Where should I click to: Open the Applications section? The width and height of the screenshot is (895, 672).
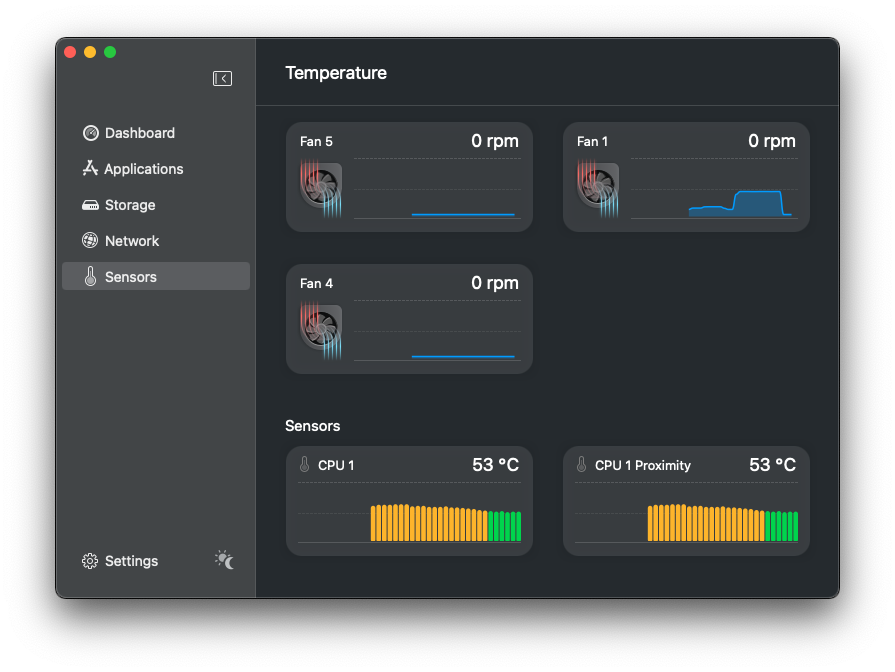coord(143,169)
